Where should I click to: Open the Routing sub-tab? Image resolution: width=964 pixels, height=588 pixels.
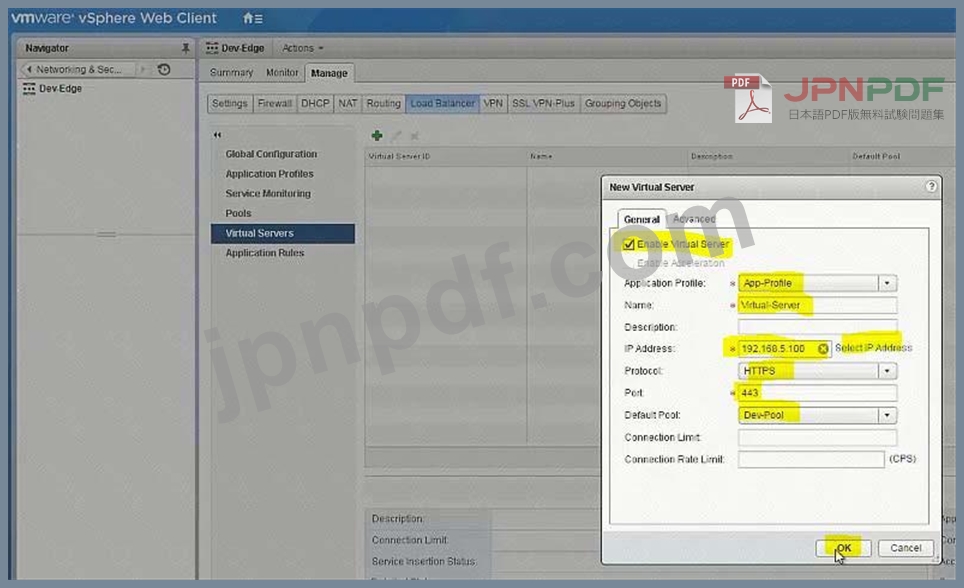coord(384,103)
